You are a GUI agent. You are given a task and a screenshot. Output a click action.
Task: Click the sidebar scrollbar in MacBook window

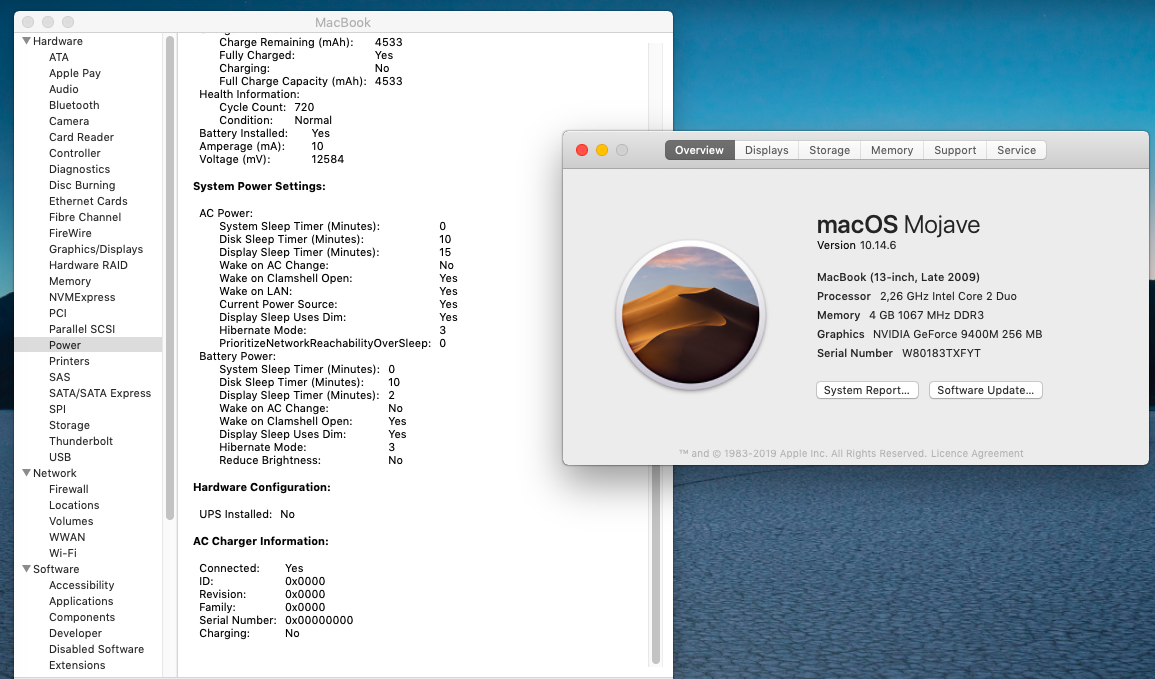click(x=170, y=278)
